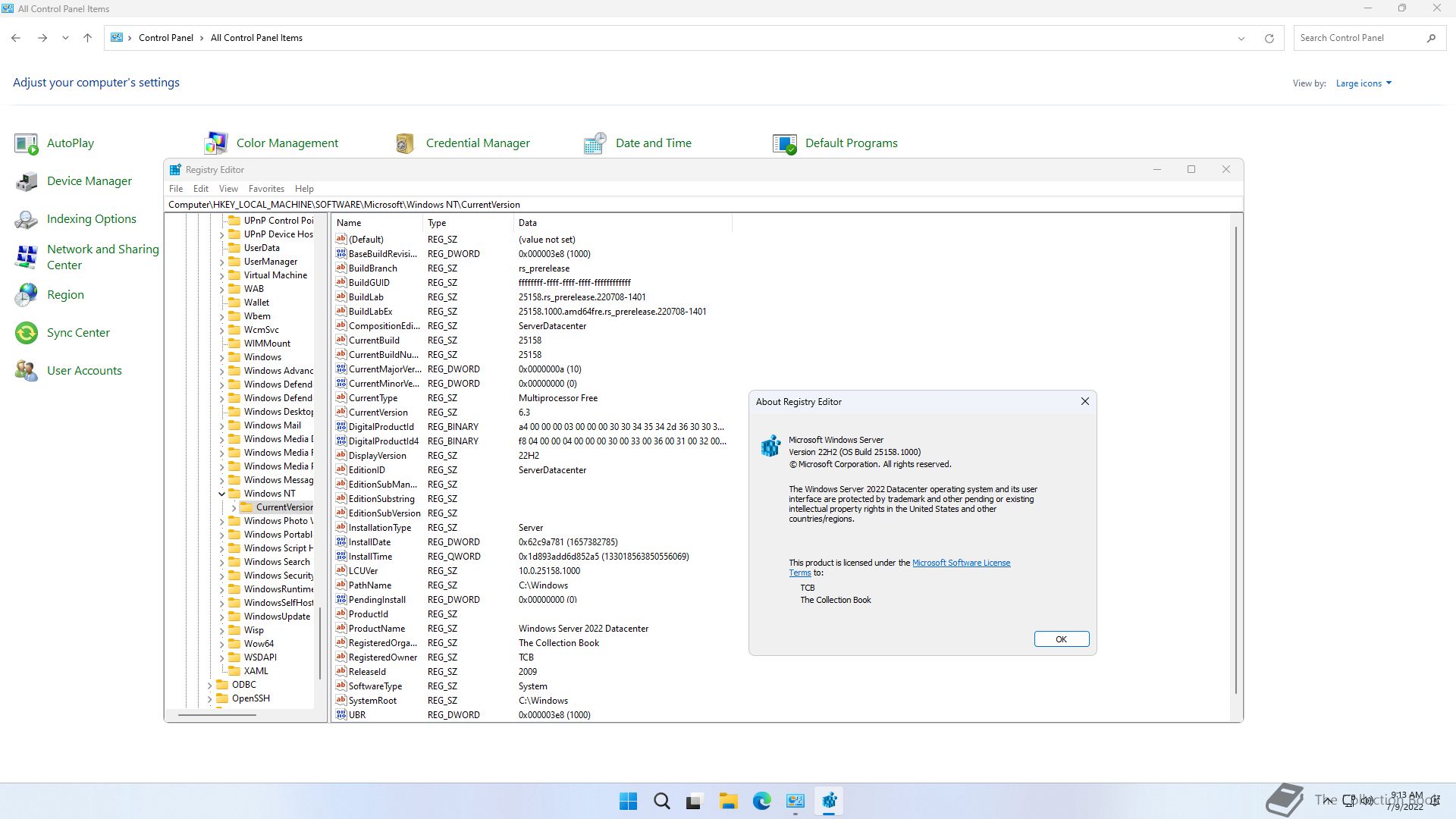Select the UBR DWORD value icon

[341, 715]
